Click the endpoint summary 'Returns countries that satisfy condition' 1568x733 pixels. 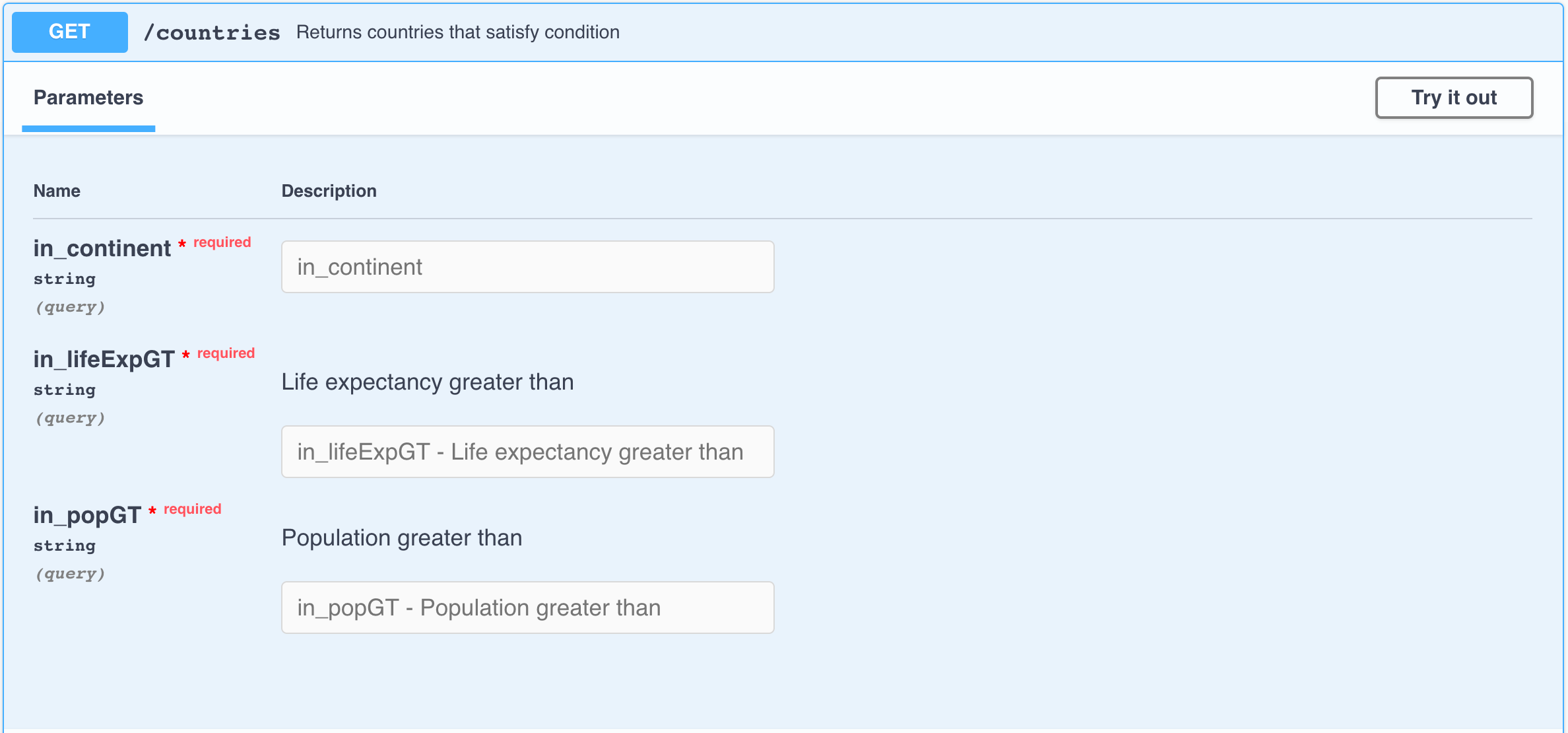458,32
